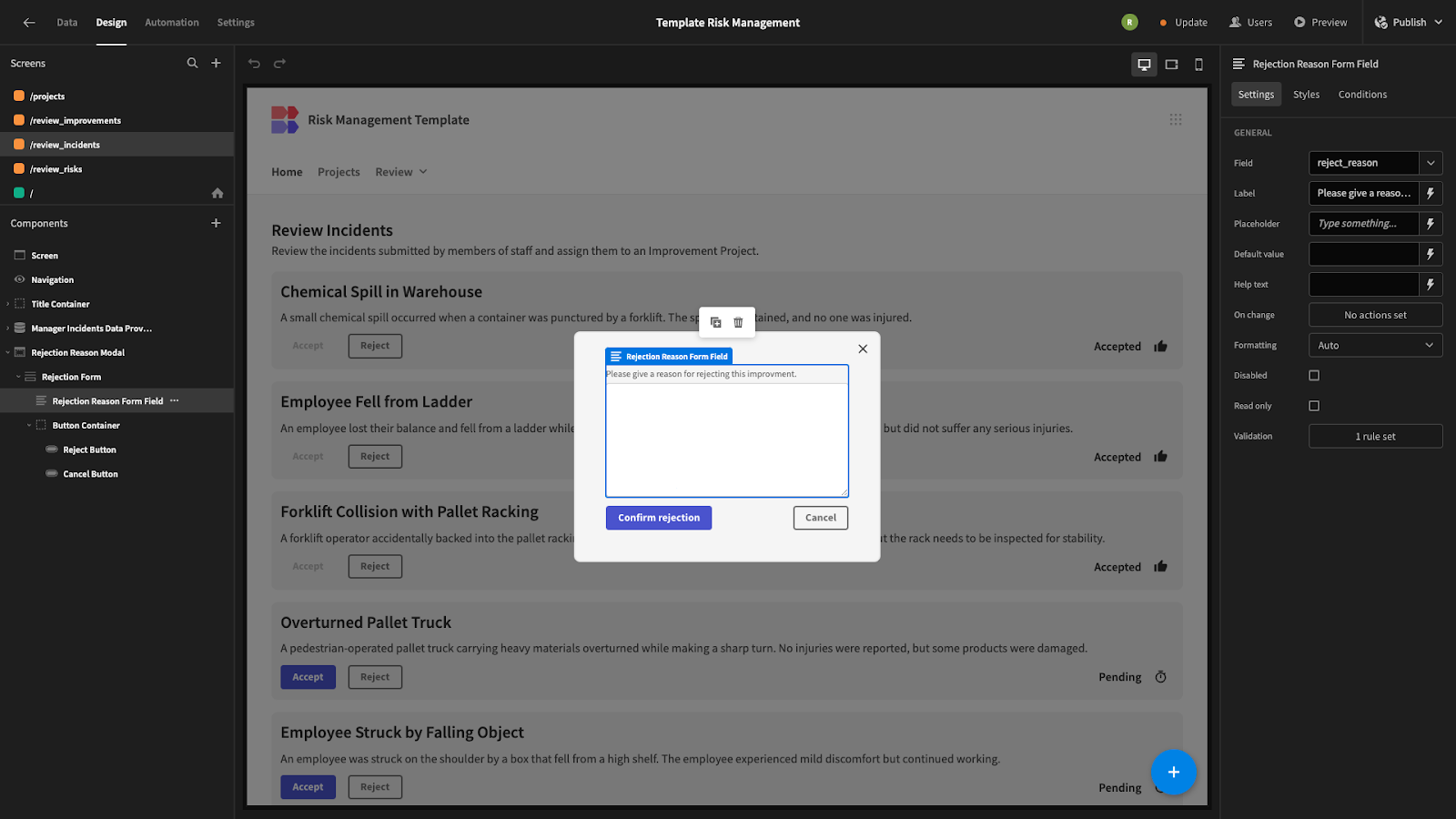The image size is (1456, 819).
Task: Click Confirm rejection button
Action: pyautogui.click(x=659, y=518)
